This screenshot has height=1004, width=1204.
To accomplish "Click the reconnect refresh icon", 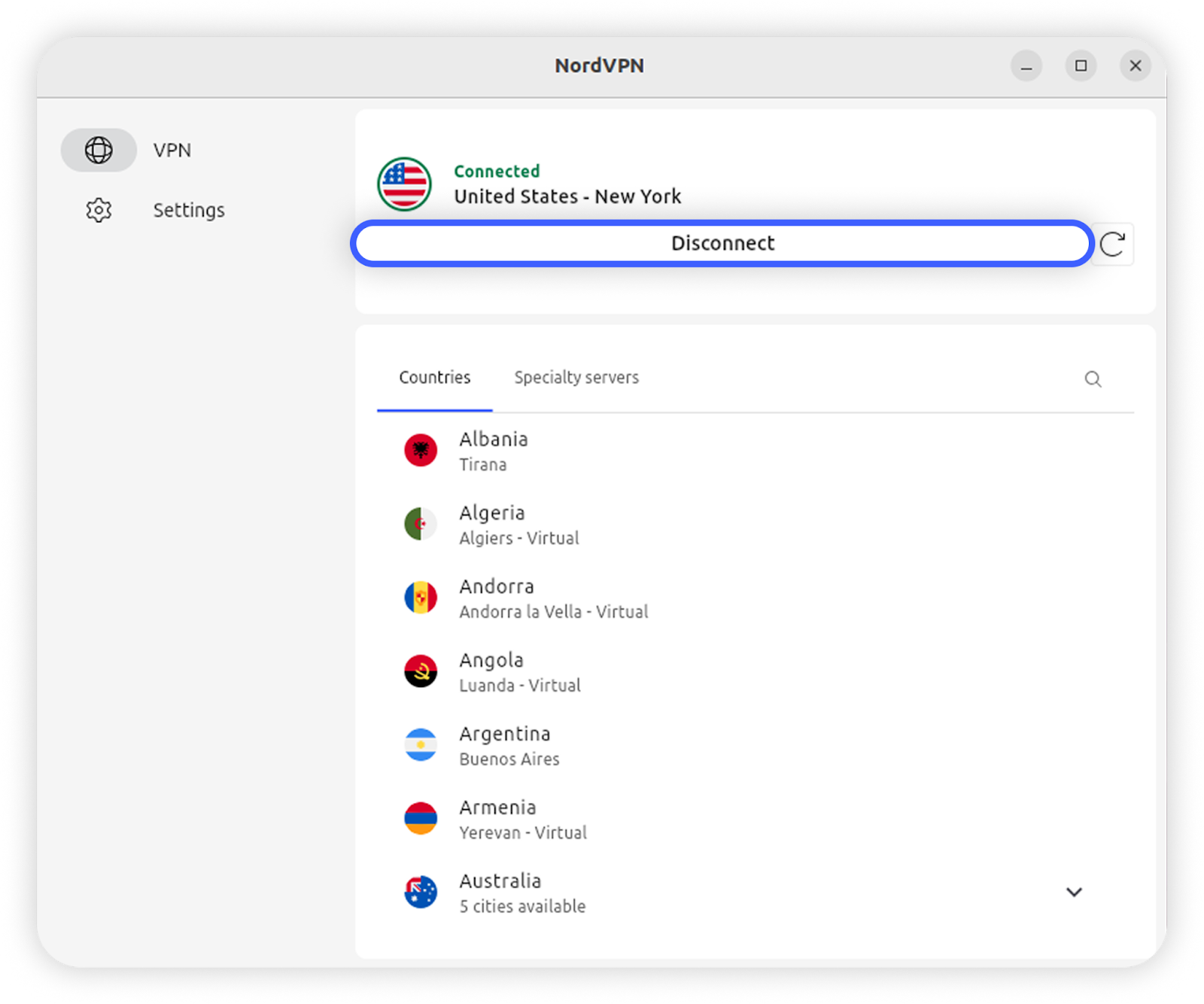I will (x=1112, y=244).
